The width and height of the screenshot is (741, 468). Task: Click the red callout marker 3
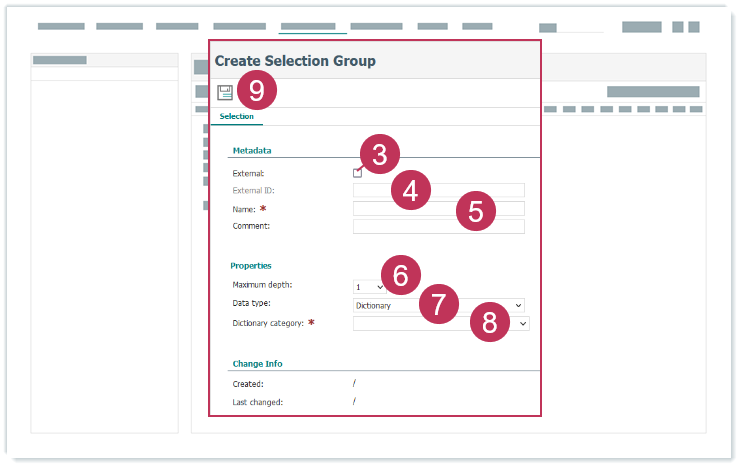point(379,154)
